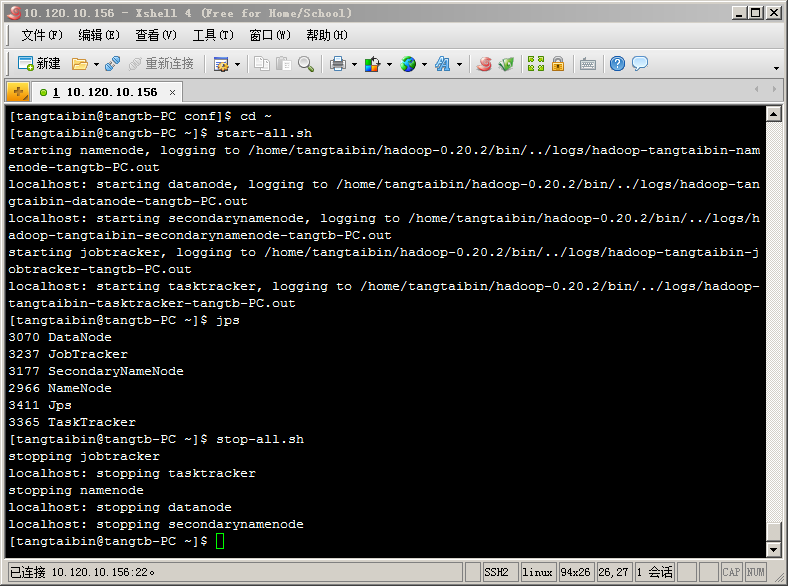Open the session Properties icon
Viewport: 788px width, 586px height.
(221, 64)
